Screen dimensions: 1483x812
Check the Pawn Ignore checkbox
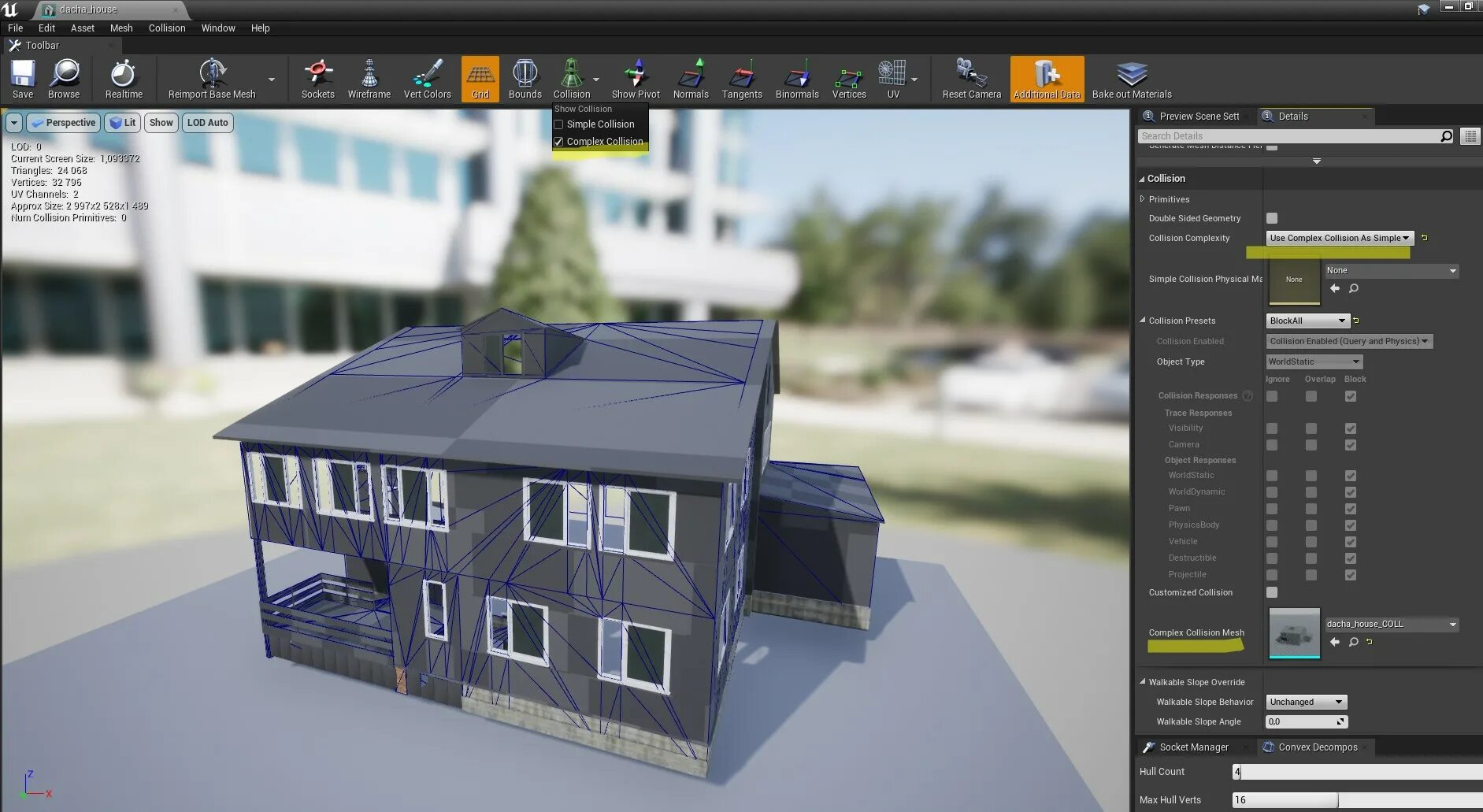click(x=1272, y=509)
